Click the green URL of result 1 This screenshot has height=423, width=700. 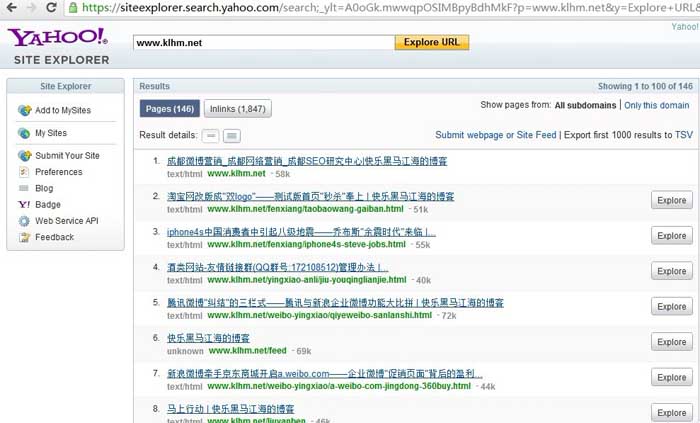point(236,174)
